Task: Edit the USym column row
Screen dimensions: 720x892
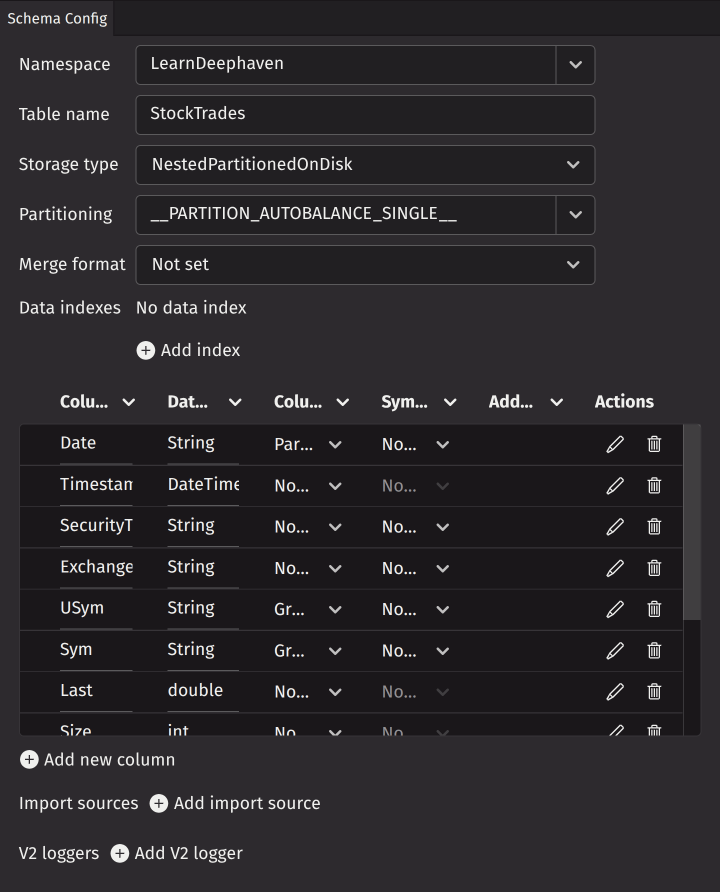Action: [615, 609]
